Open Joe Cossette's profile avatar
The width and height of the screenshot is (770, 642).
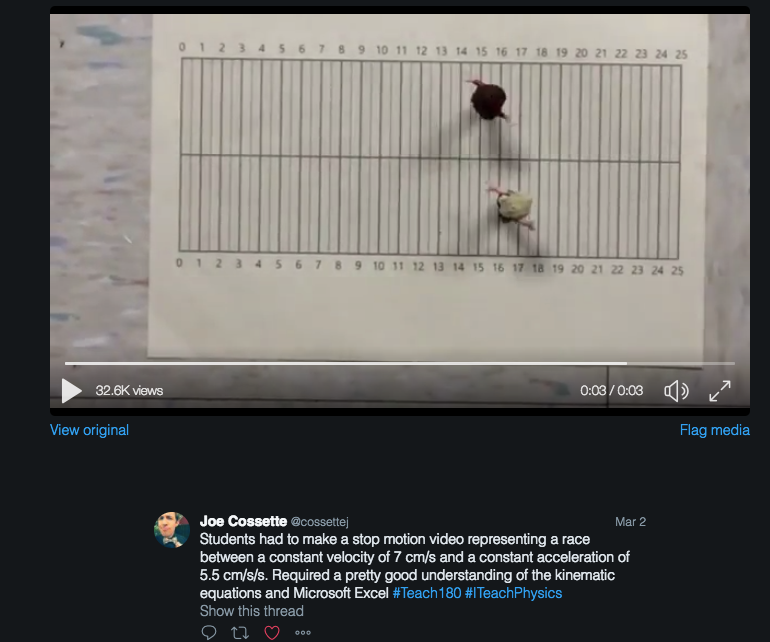(172, 530)
